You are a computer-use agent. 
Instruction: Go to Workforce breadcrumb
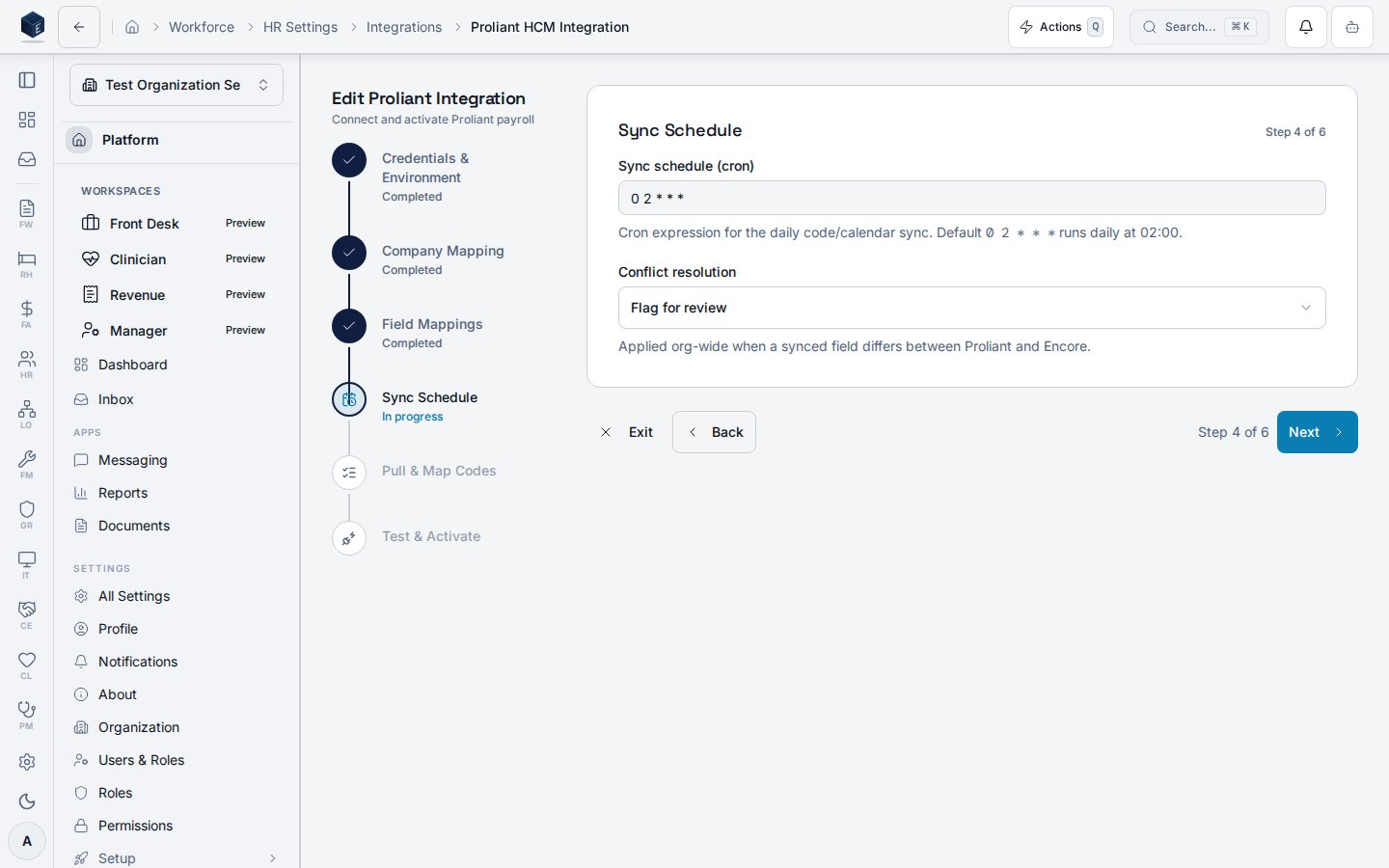(x=202, y=27)
